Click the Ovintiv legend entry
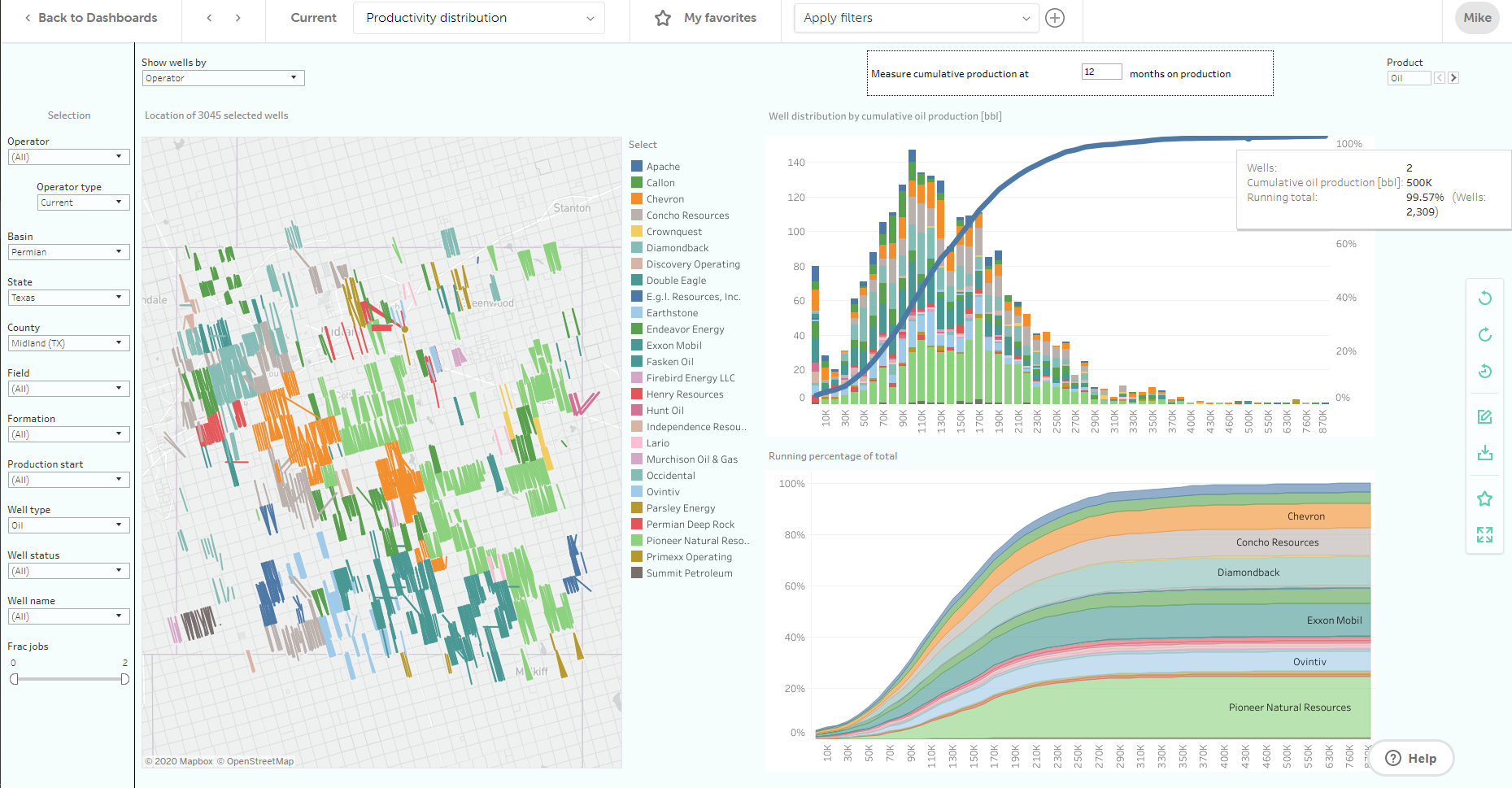1512x788 pixels. [x=663, y=492]
